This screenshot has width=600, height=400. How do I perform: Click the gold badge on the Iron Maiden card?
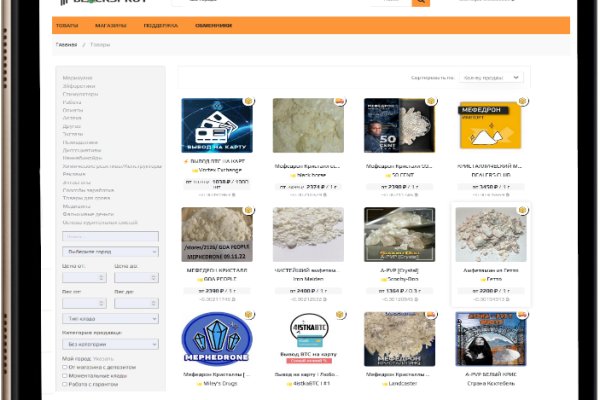[x=340, y=210]
